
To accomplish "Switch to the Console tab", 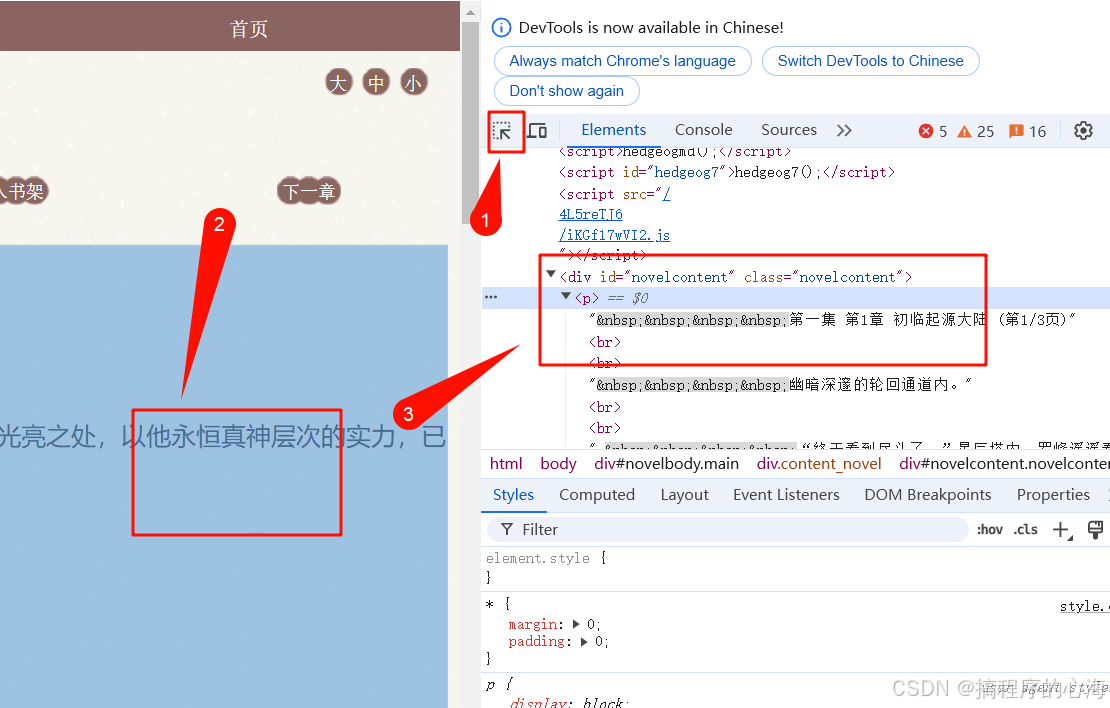I will pos(704,130).
